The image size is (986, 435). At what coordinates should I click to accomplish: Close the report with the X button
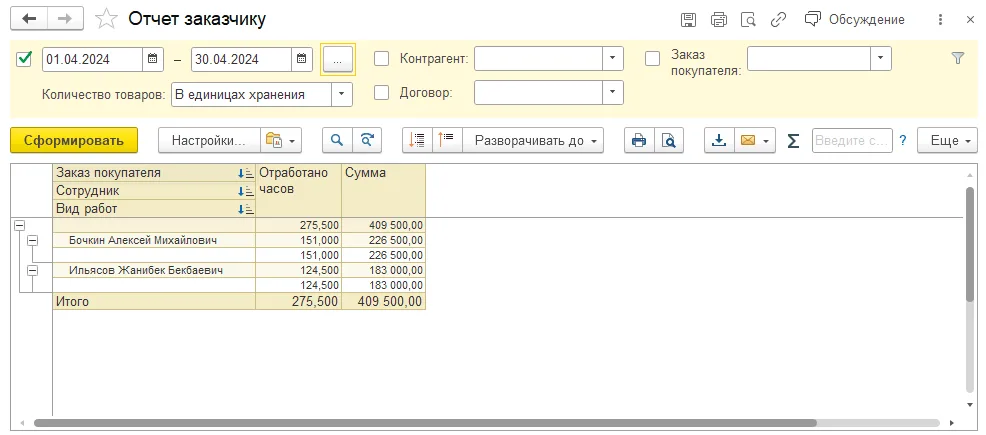pos(970,19)
